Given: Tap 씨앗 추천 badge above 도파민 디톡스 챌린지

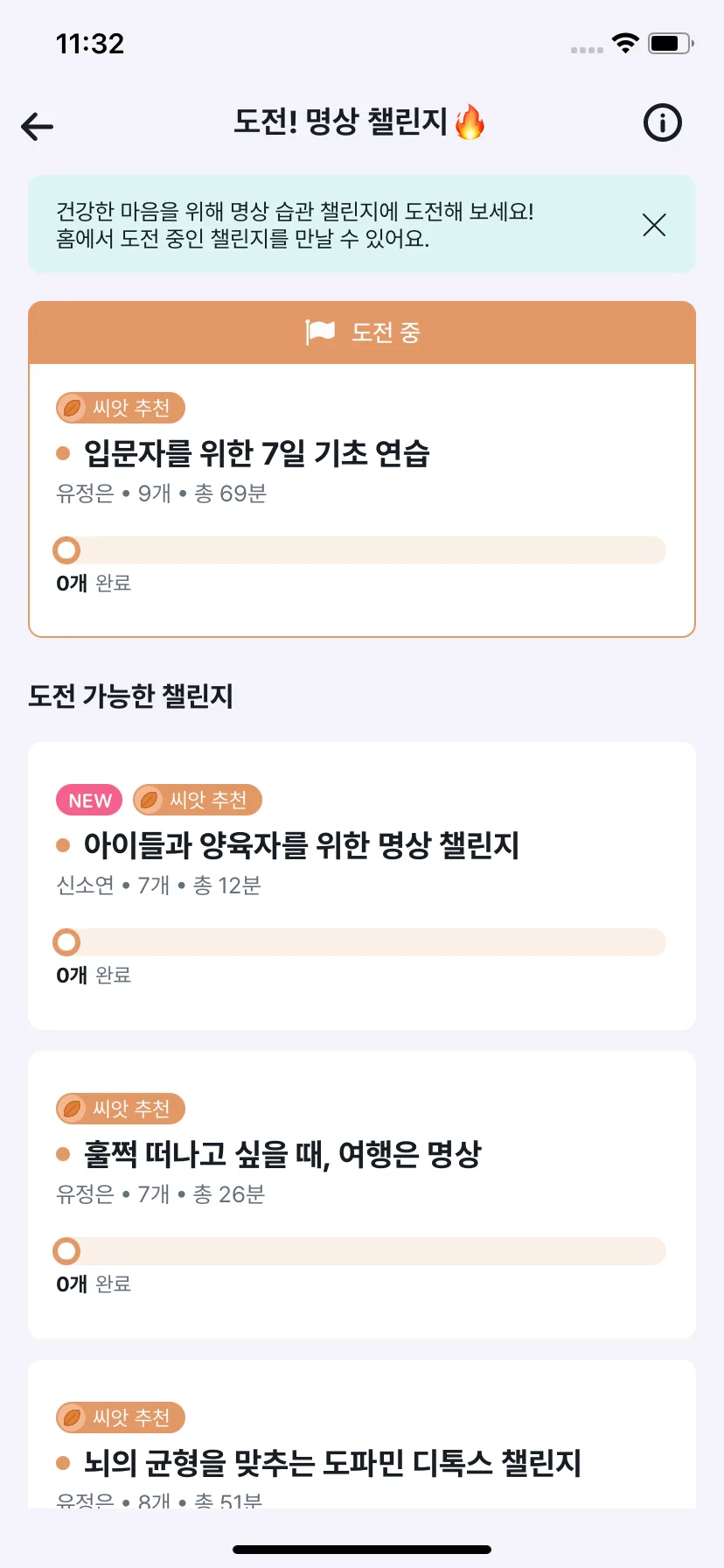Looking at the screenshot, I should pos(121,1417).
